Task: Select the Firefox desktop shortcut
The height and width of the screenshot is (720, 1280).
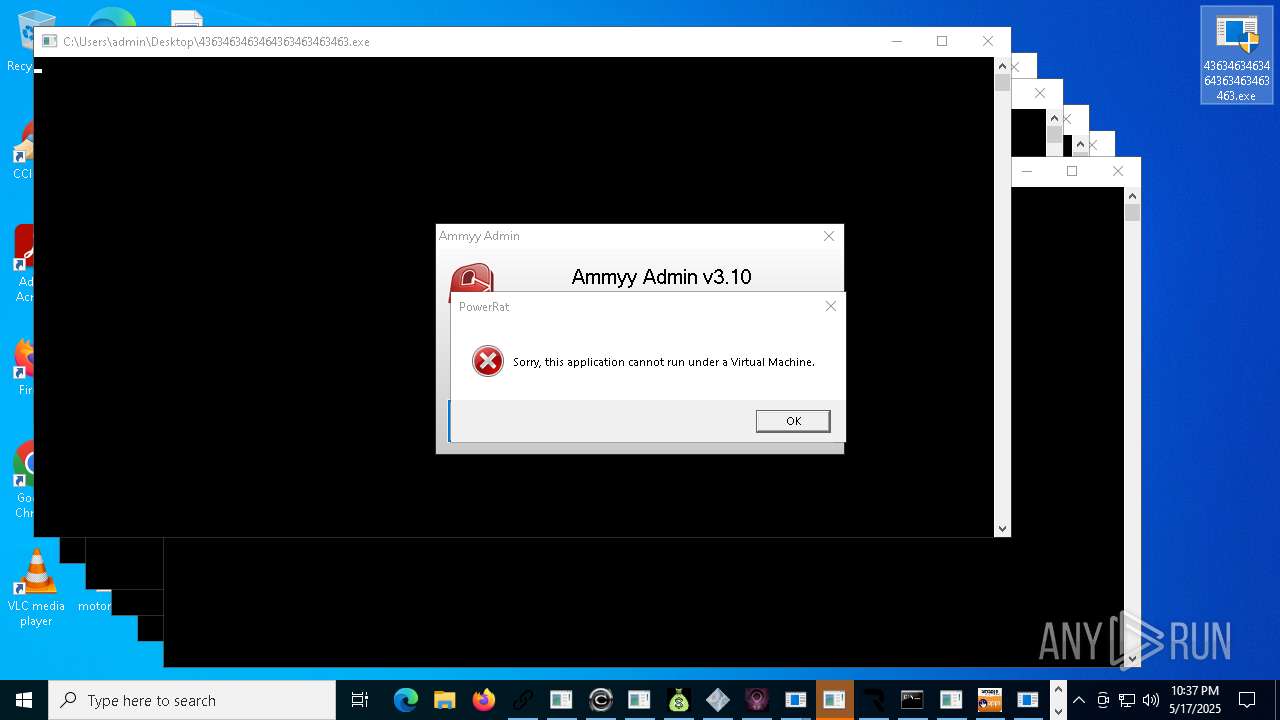Action: point(24,366)
